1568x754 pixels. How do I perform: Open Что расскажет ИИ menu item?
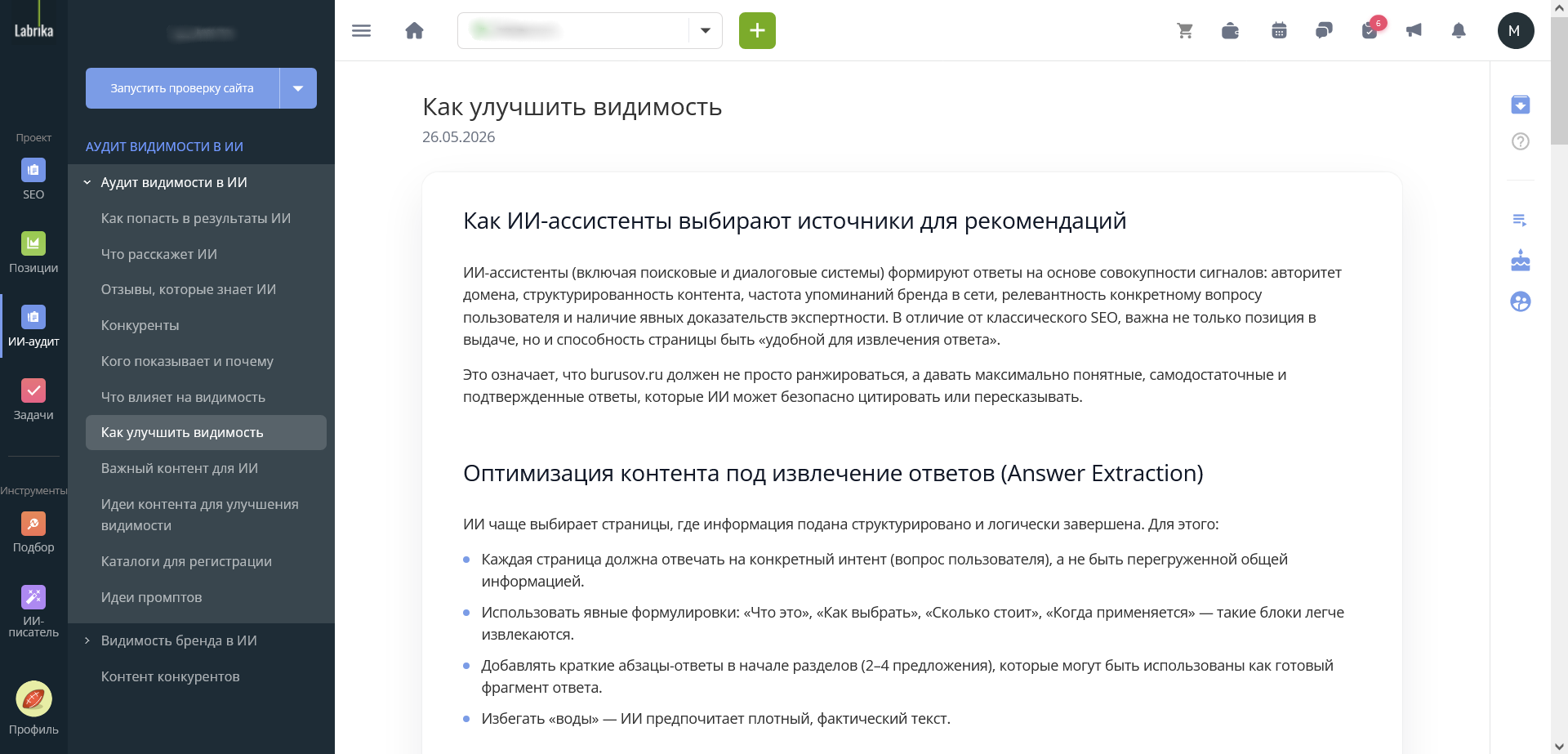(159, 254)
